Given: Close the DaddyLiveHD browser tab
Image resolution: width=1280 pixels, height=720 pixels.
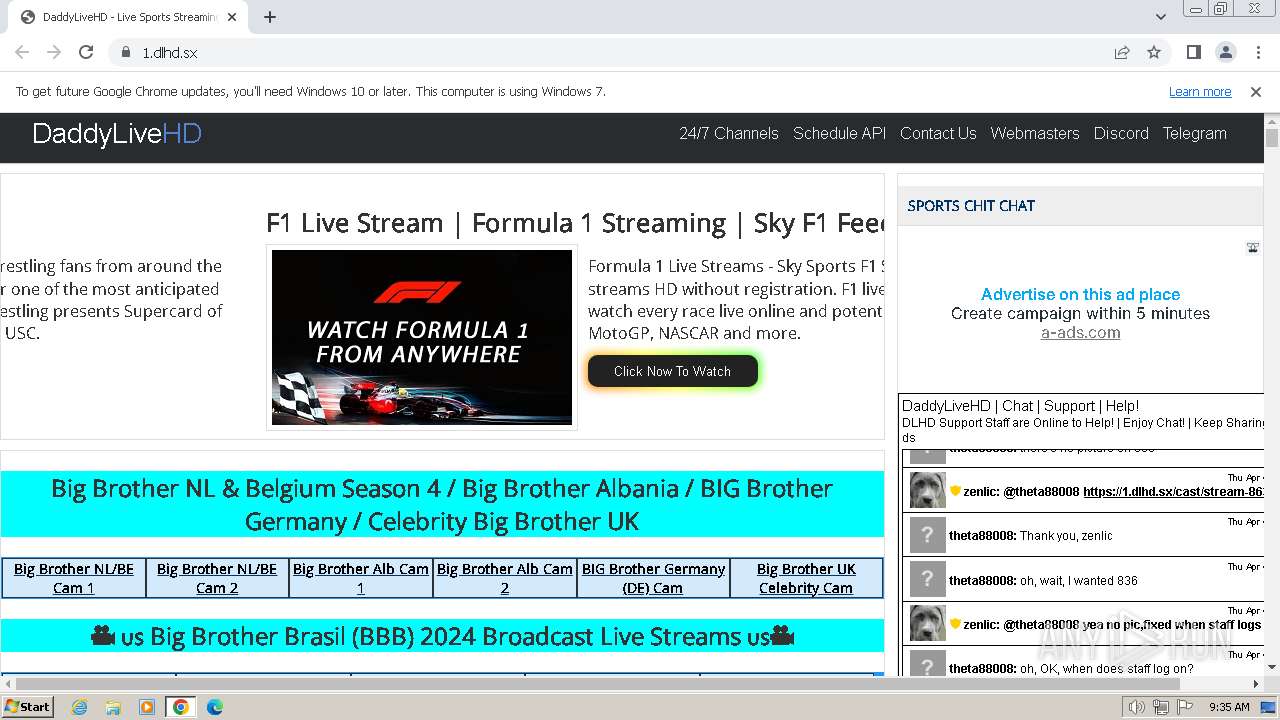Looking at the screenshot, I should point(232,17).
